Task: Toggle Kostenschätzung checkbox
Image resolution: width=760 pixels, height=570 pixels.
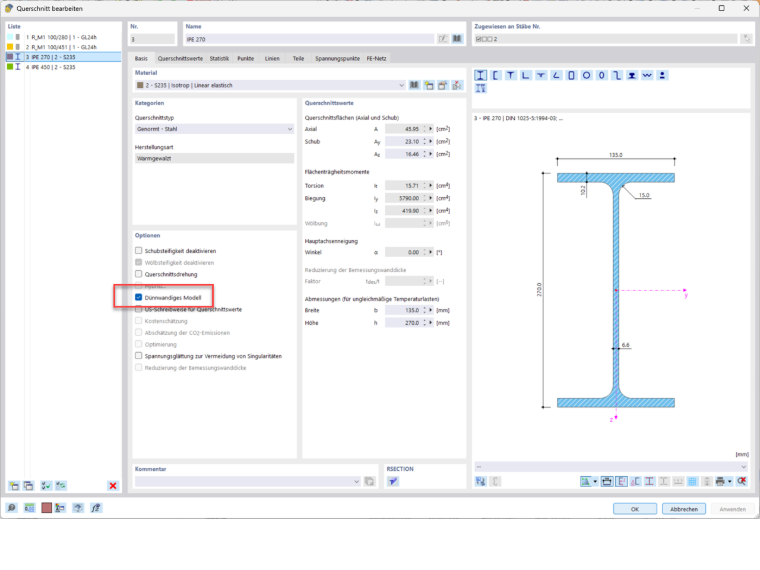Action: [x=139, y=321]
